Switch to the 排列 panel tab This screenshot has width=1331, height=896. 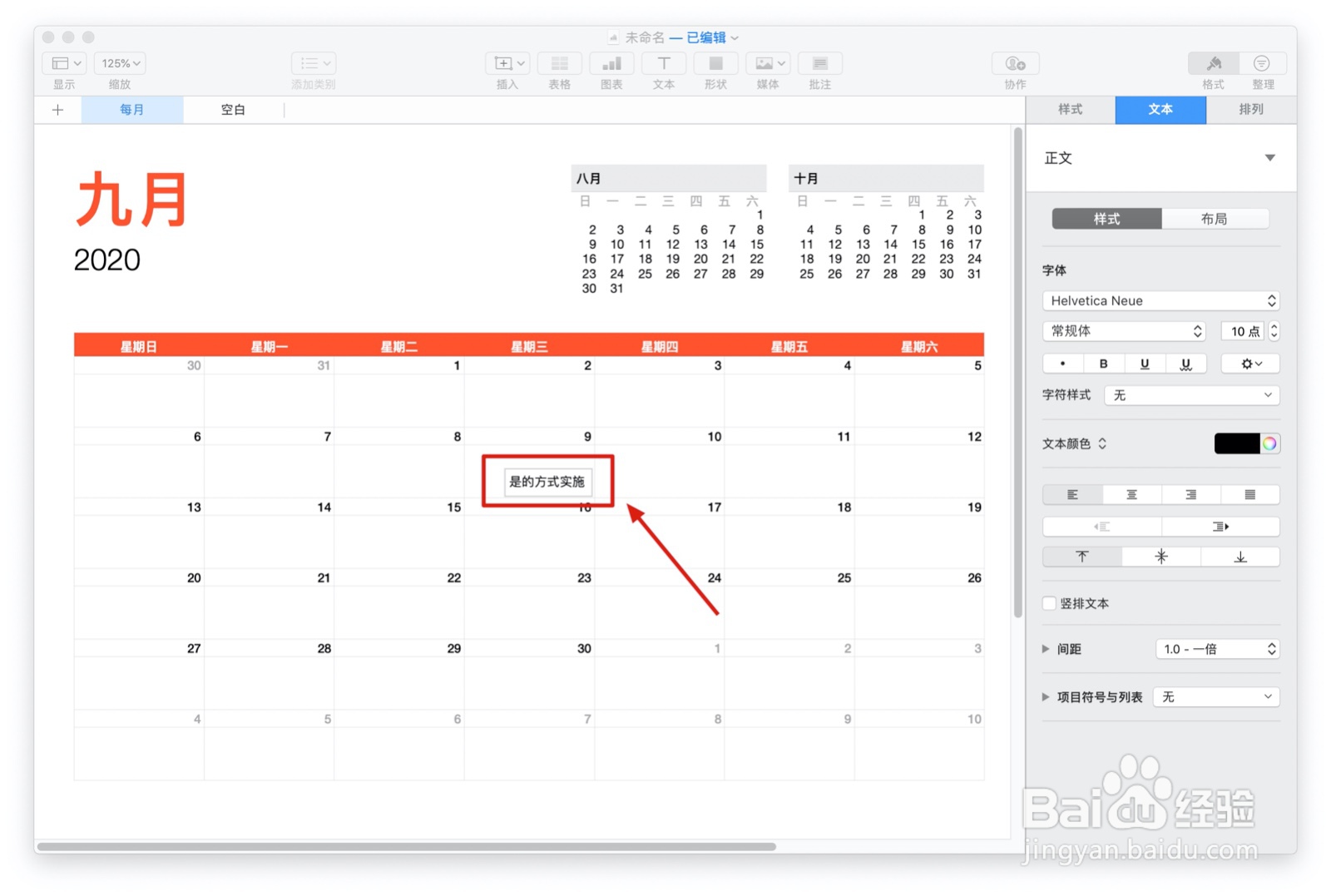point(1251,109)
